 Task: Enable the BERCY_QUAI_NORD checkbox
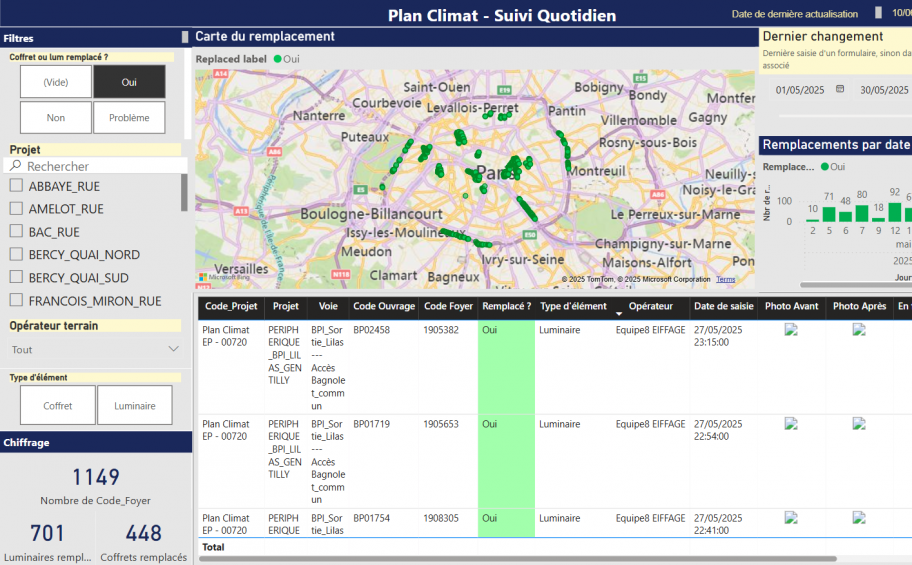[16, 255]
